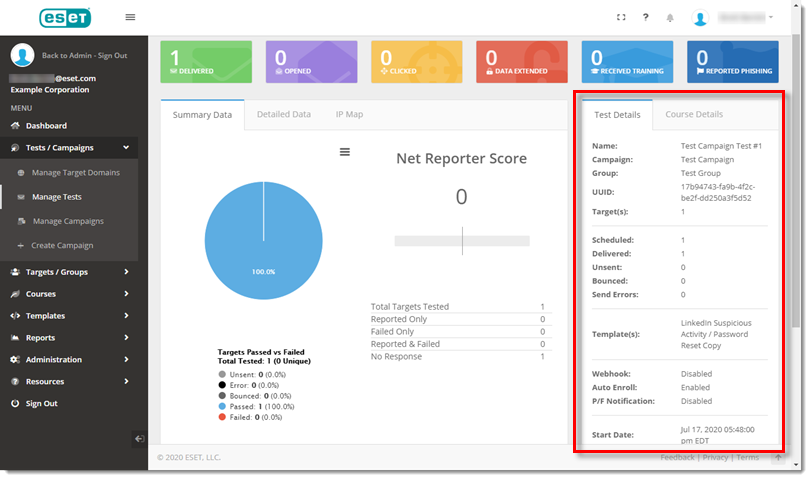The width and height of the screenshot is (810, 479).
Task: Click the Delivered green stat card
Action: point(206,62)
